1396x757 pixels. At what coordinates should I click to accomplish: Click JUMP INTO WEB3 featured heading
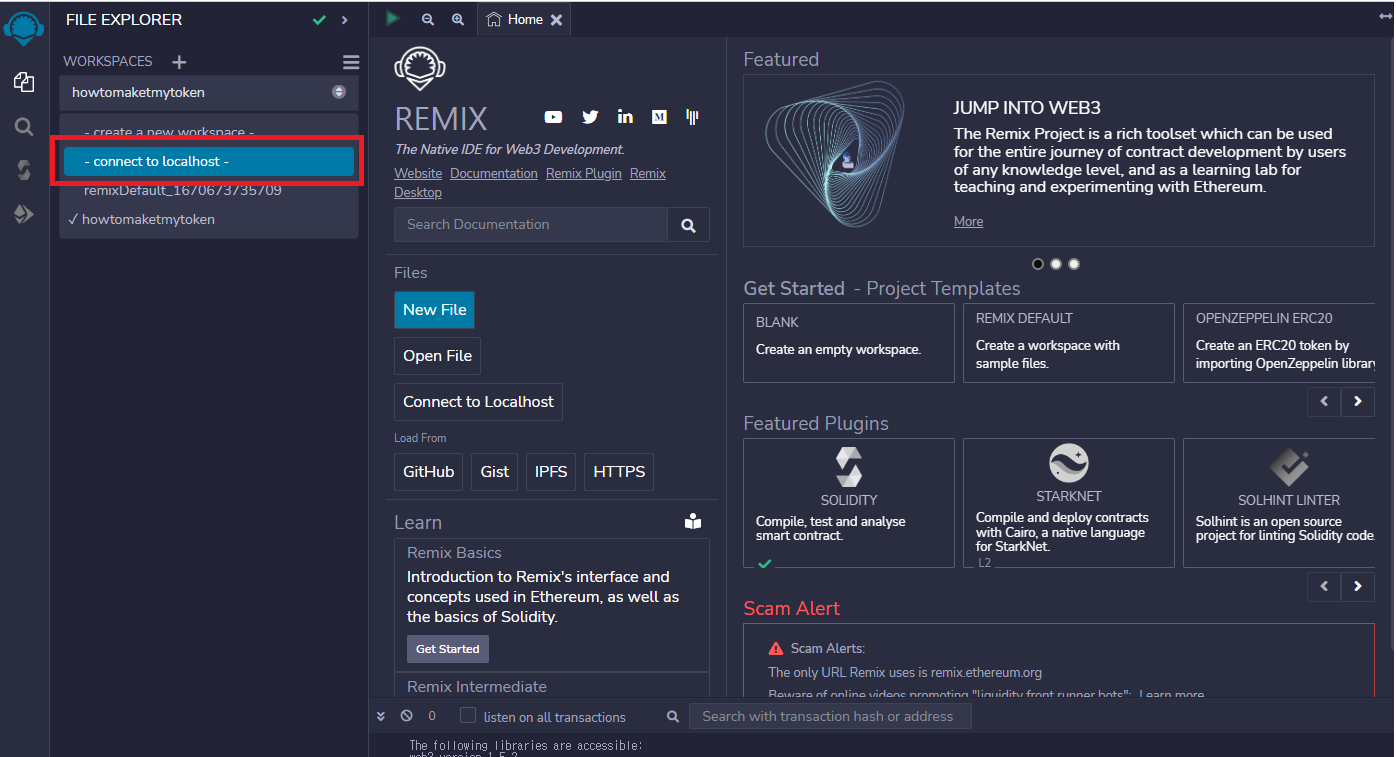click(x=1027, y=108)
